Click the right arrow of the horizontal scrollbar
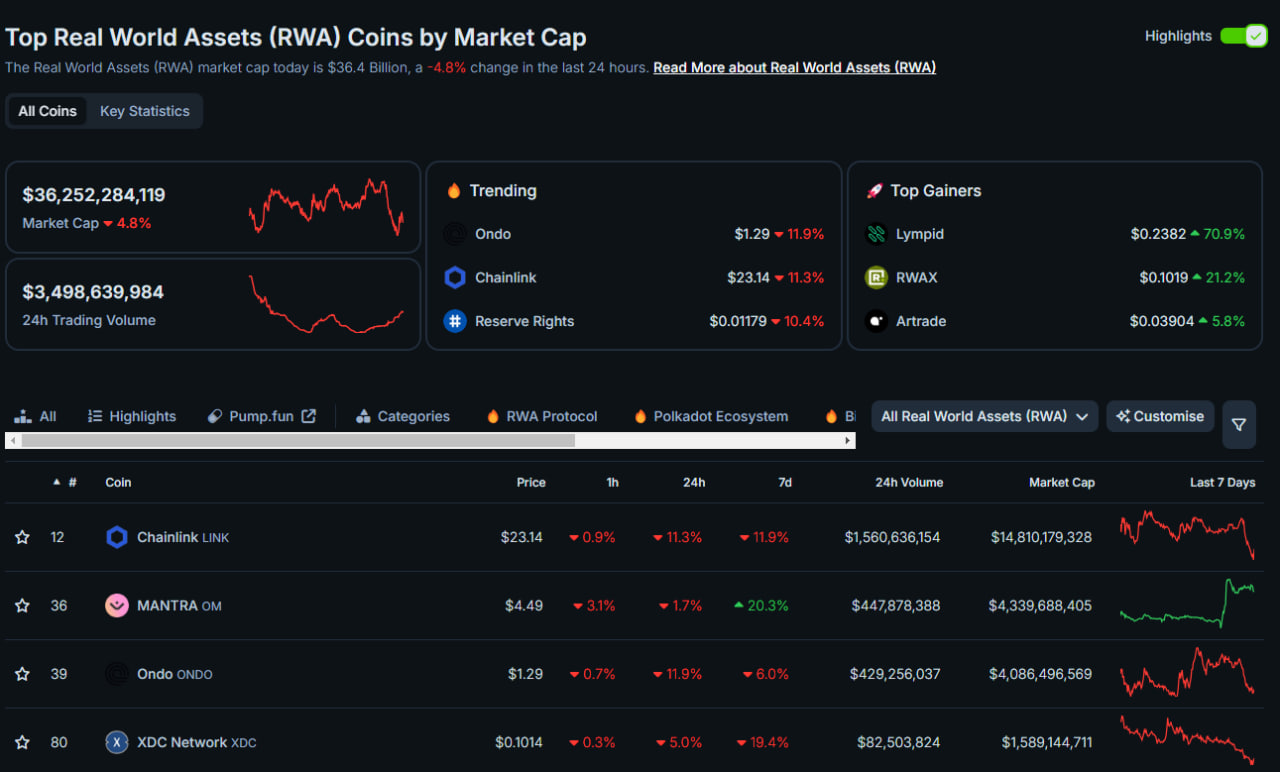1280x772 pixels. tap(848, 440)
